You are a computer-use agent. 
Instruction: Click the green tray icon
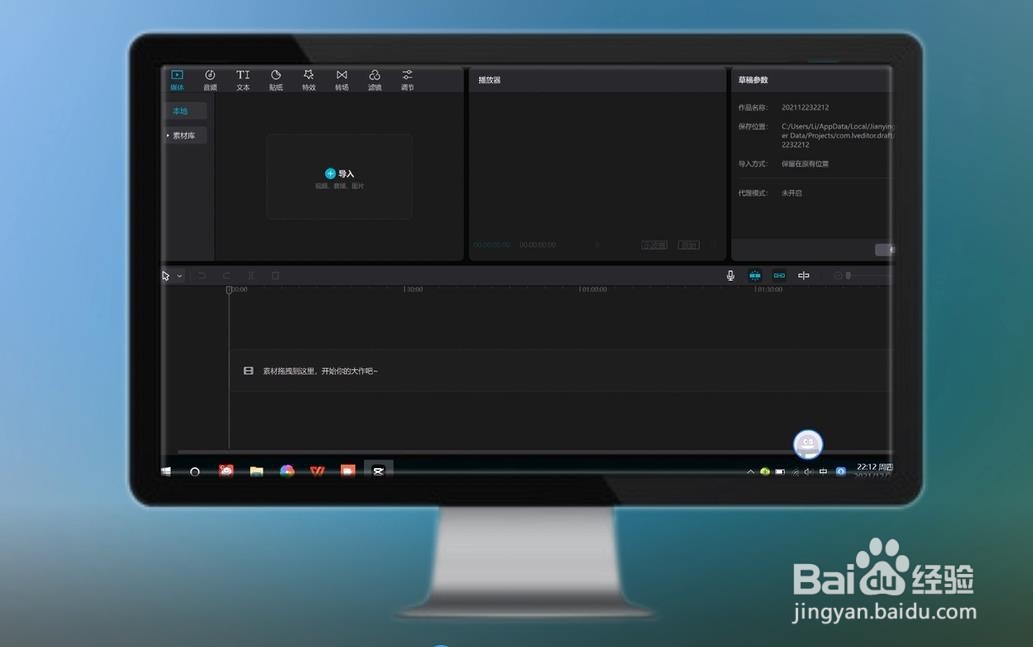click(765, 472)
